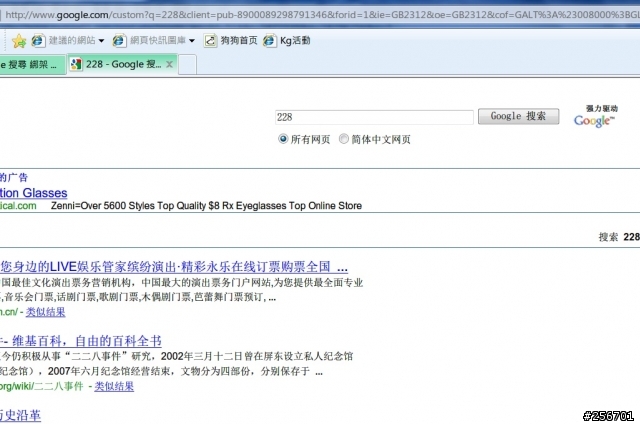Select the 简体中文网页 radio button

pyautogui.click(x=344, y=139)
